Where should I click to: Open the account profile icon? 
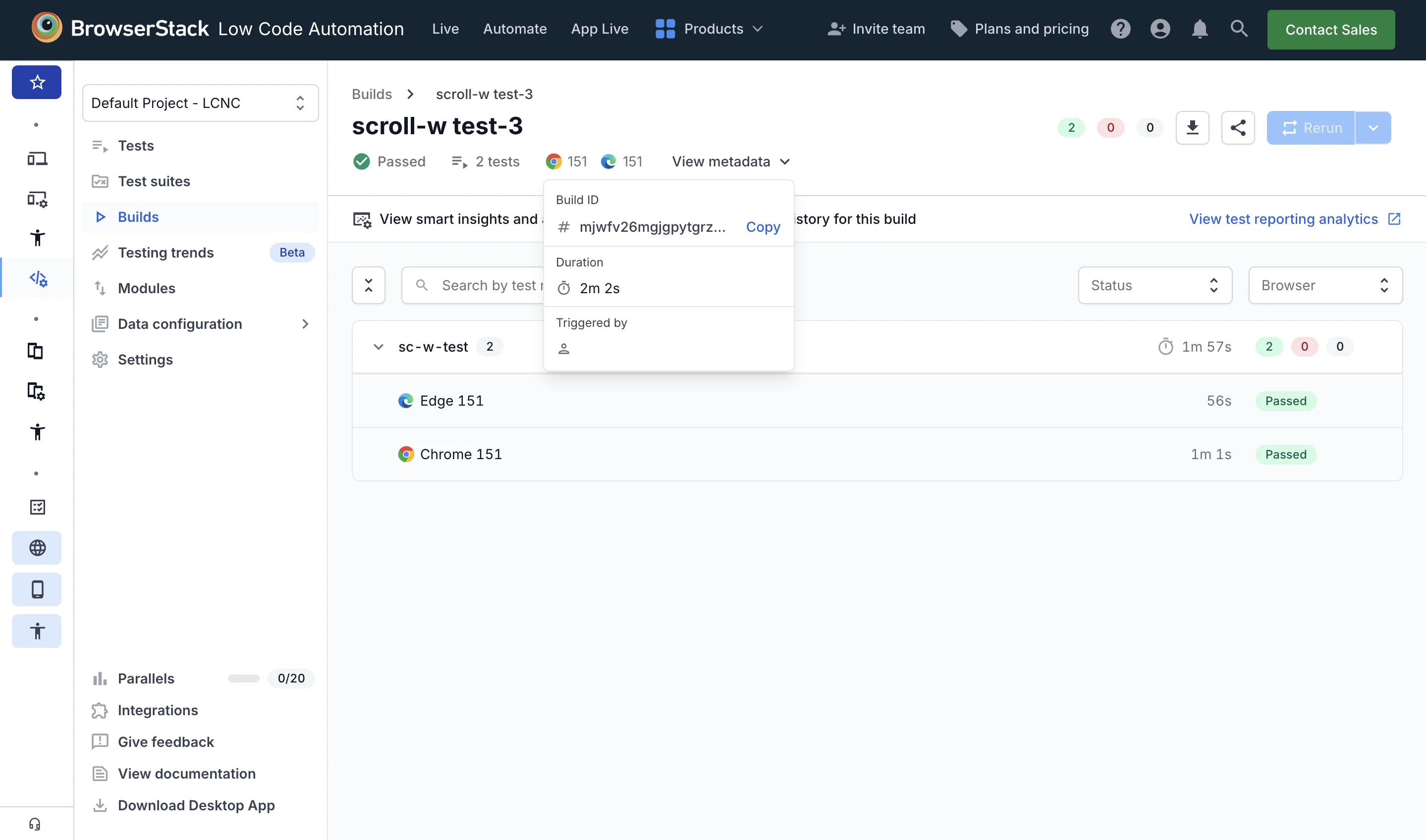(1160, 29)
